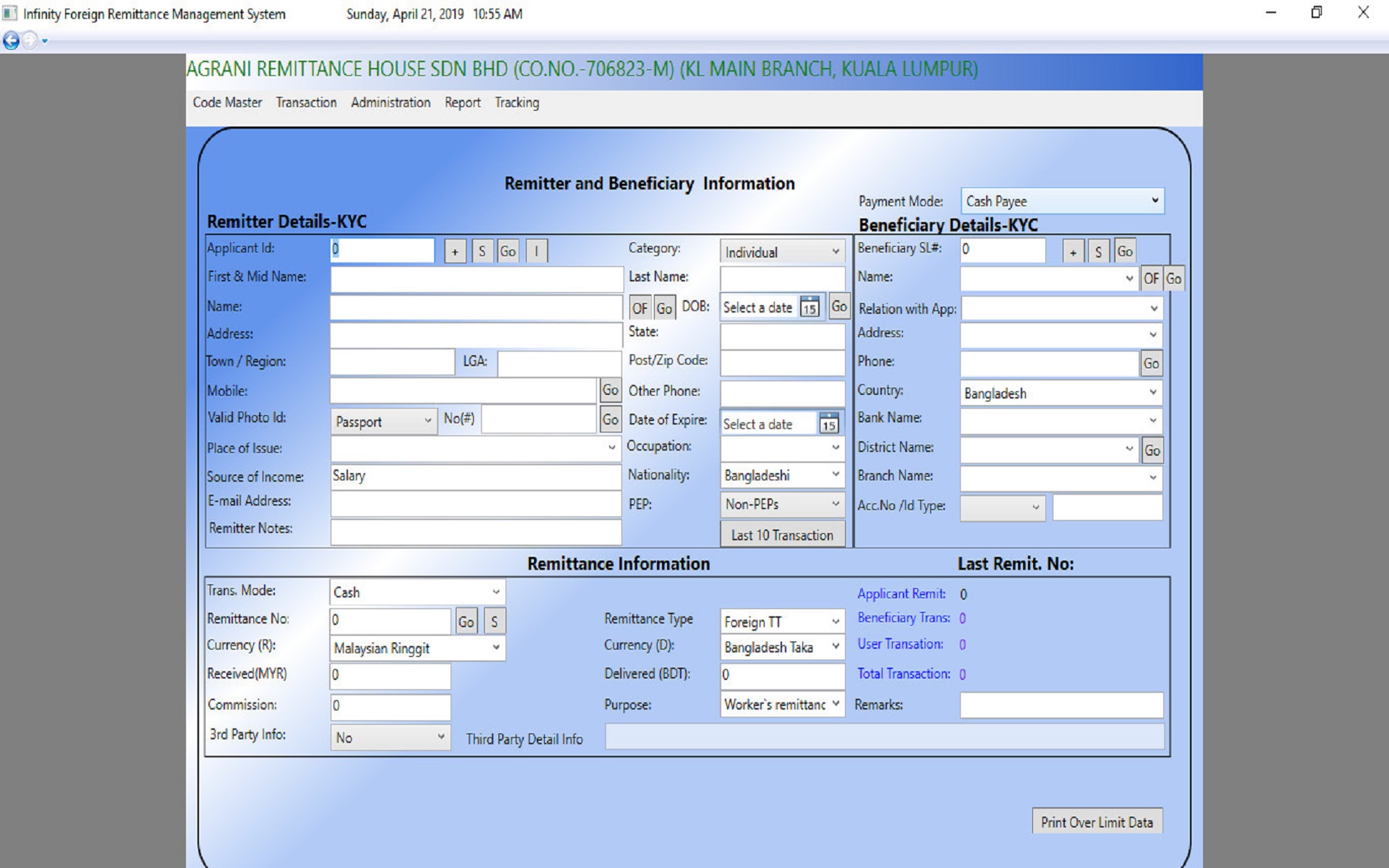Screen dimensions: 1389x868
Task: Open the Transaction menu
Action: pos(306,103)
